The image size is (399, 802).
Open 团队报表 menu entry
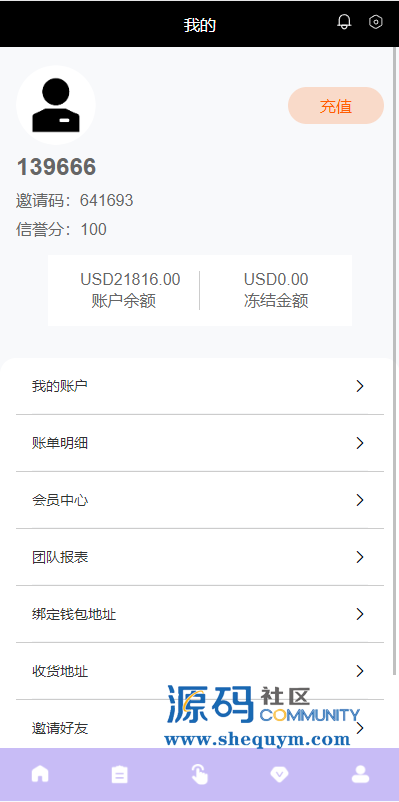(200, 557)
